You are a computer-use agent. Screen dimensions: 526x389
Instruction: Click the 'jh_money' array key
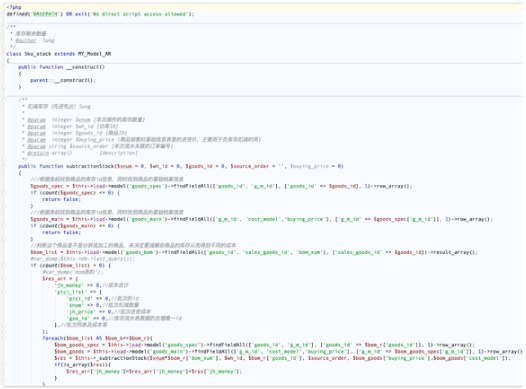[69, 285]
